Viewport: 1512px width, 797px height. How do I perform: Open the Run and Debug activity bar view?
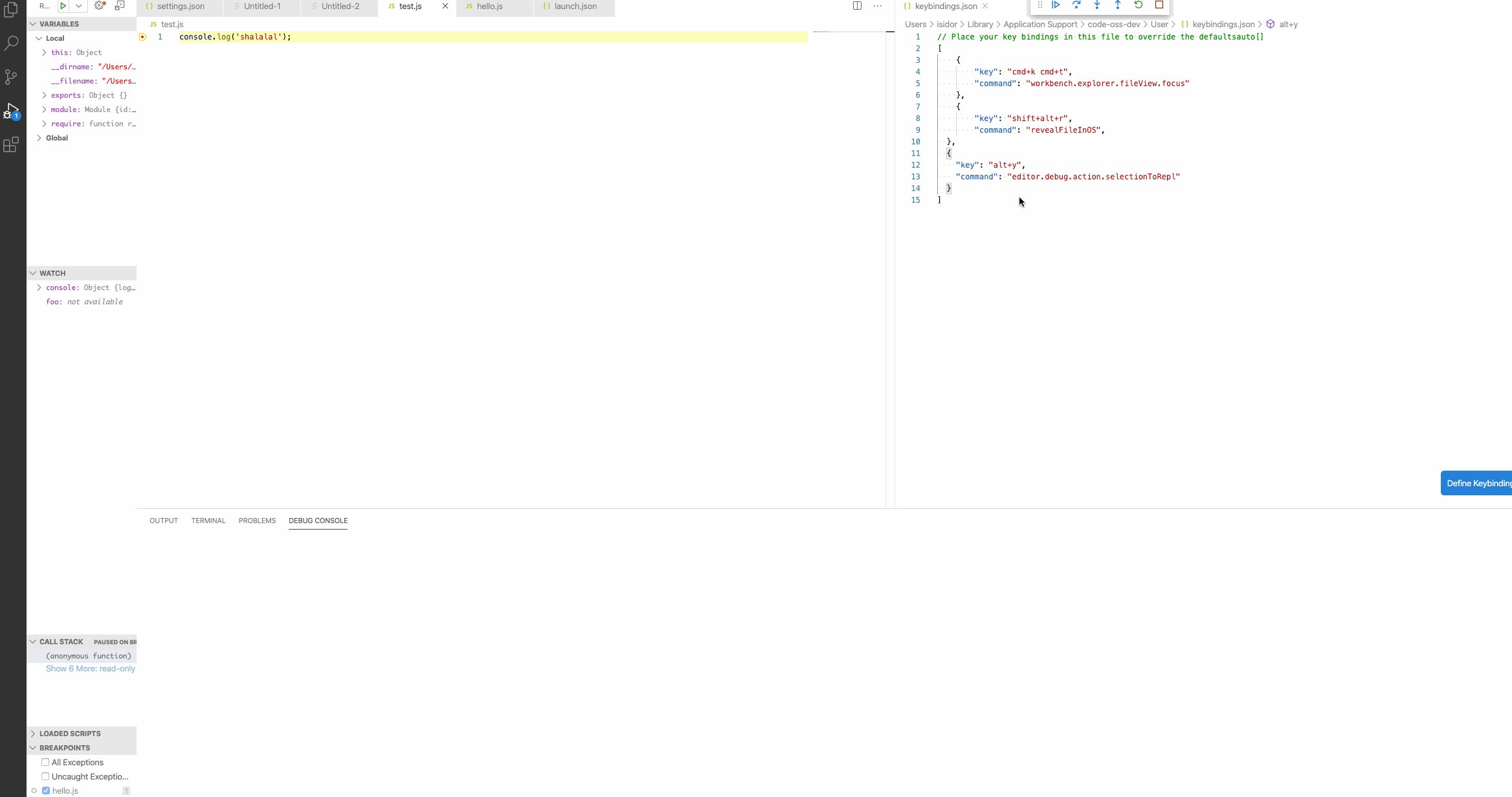(11, 110)
